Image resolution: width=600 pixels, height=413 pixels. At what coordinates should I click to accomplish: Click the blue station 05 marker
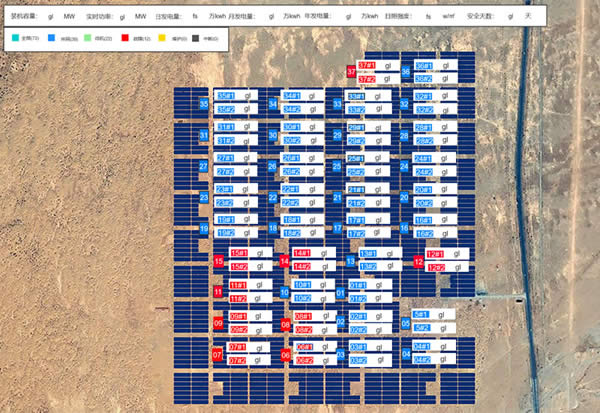[405, 322]
